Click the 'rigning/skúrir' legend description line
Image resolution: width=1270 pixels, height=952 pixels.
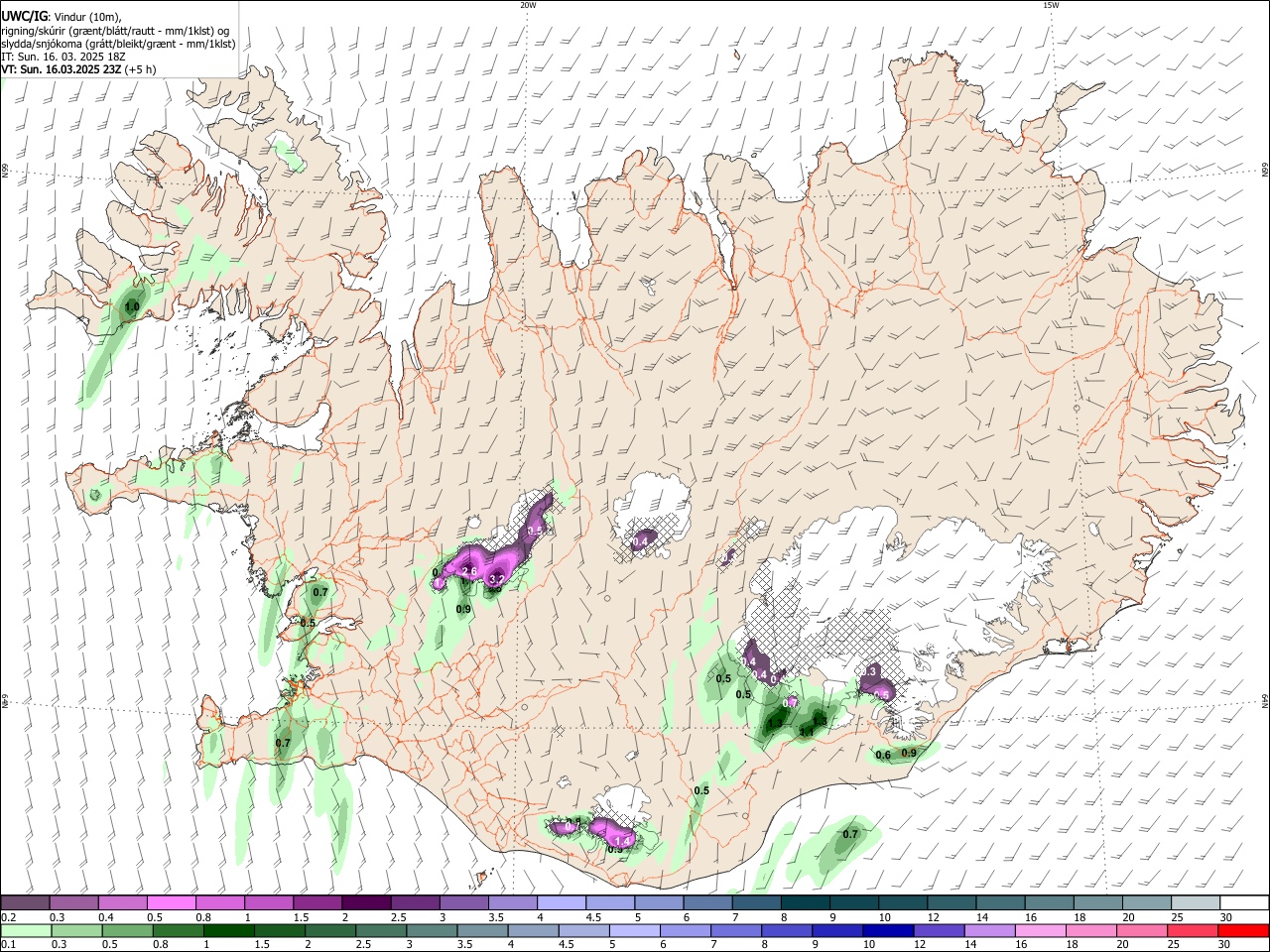pyautogui.click(x=115, y=30)
